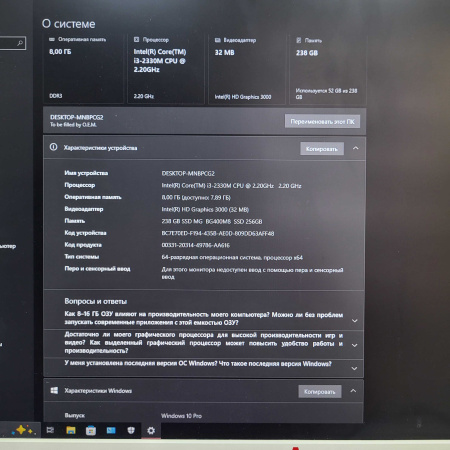Select the 238 GB storage card
The image size is (450, 450).
327,70
